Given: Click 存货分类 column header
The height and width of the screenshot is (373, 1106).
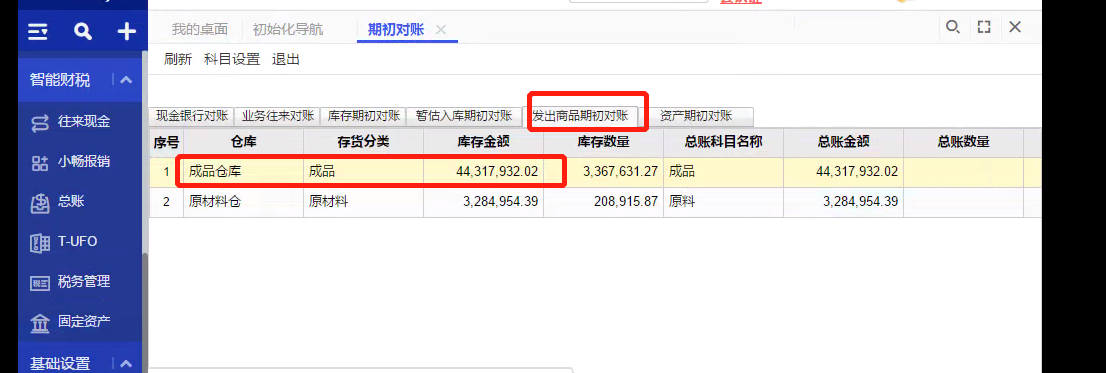Looking at the screenshot, I should 363,142.
